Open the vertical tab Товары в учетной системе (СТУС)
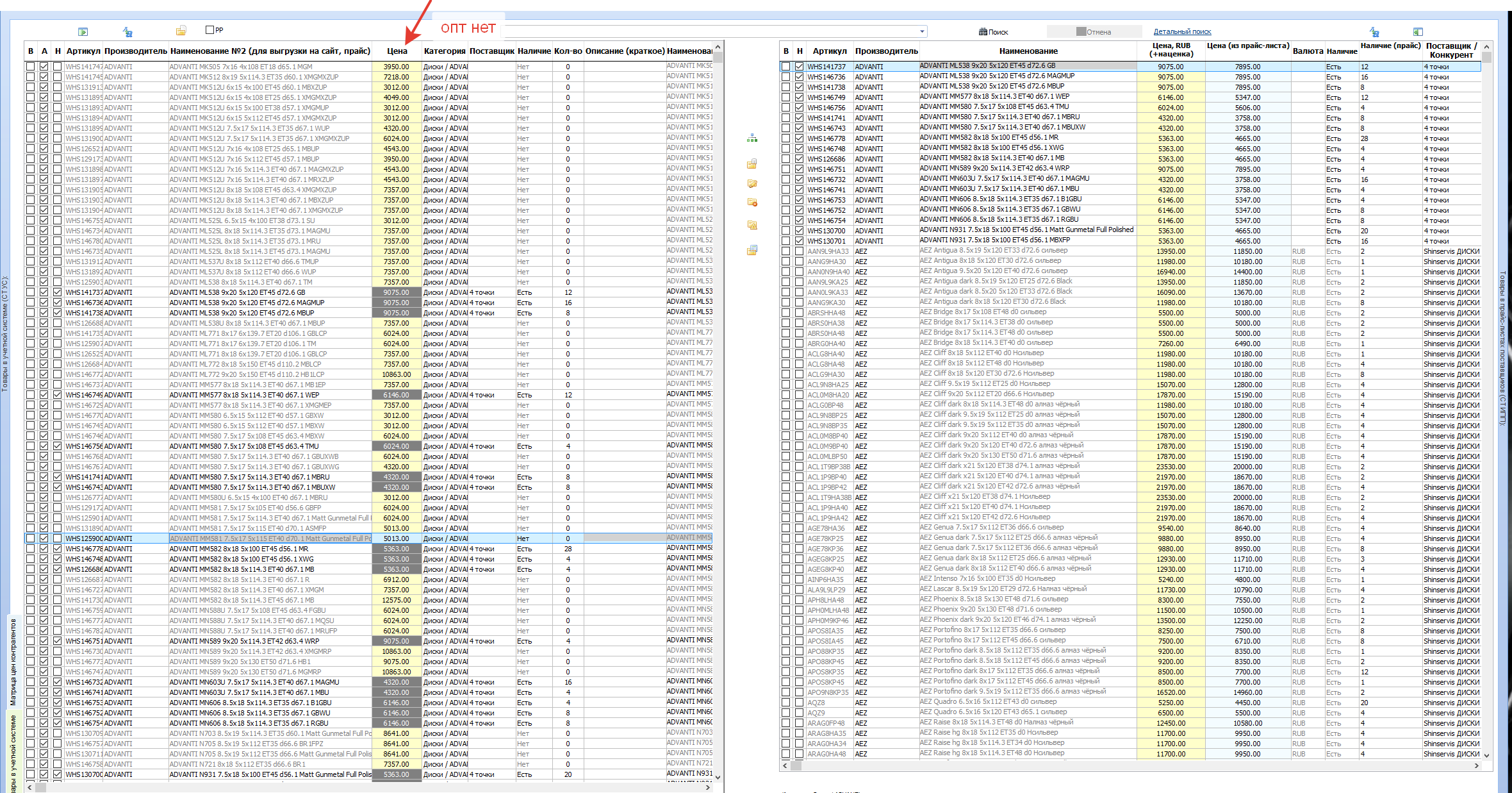 5,333
